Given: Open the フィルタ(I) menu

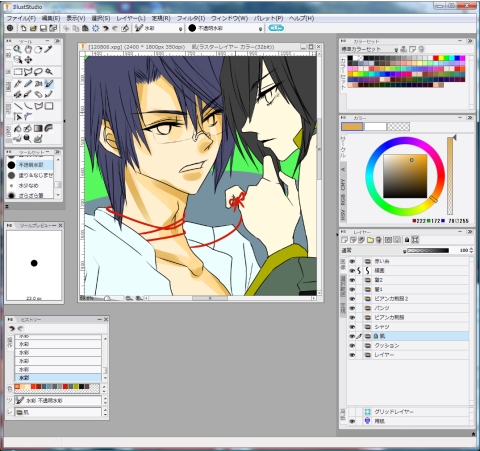Looking at the screenshot, I should coord(191,18).
